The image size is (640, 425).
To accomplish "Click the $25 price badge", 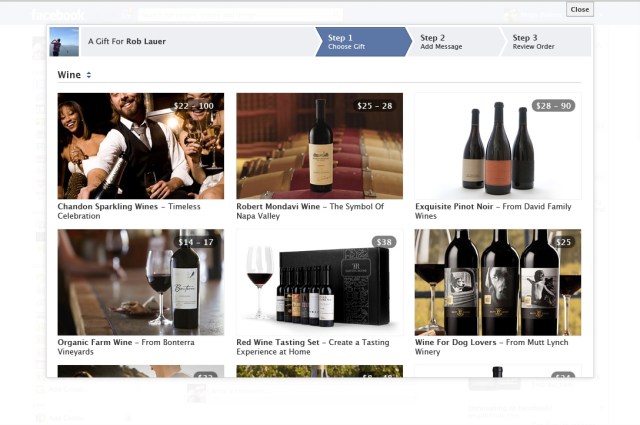I will point(563,242).
